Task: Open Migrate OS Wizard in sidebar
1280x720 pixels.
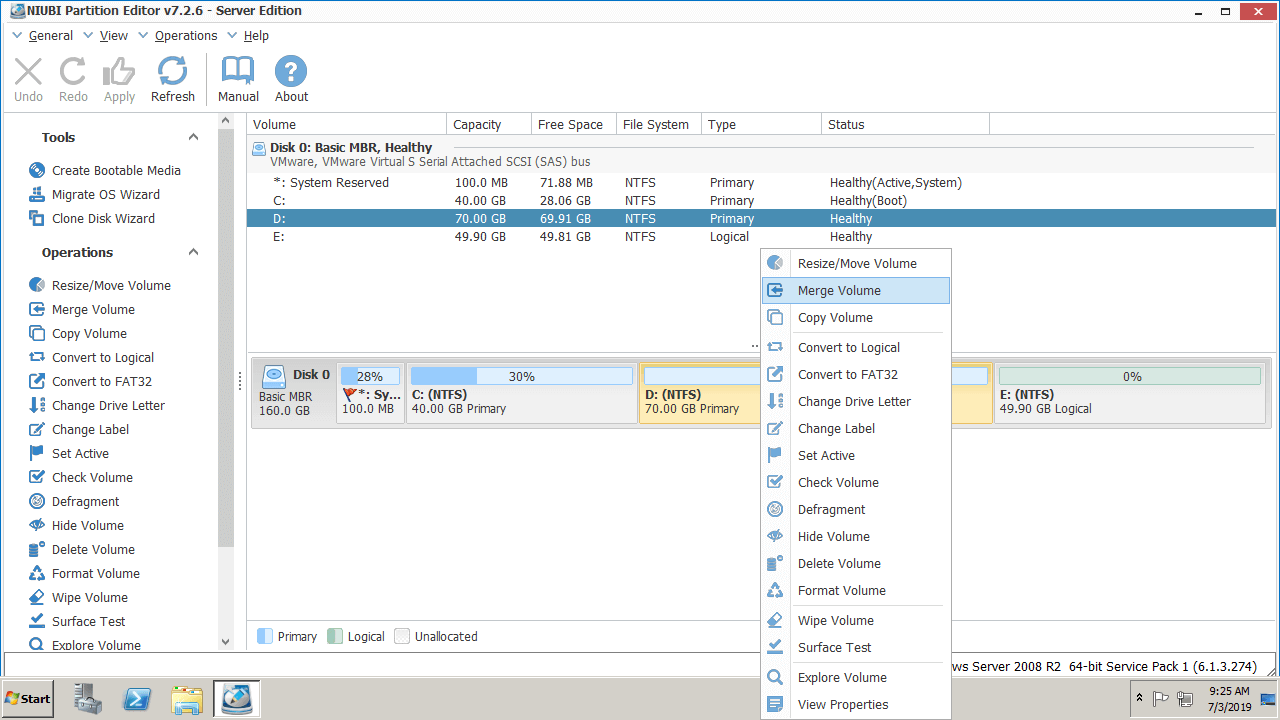Action: pyautogui.click(x=105, y=195)
